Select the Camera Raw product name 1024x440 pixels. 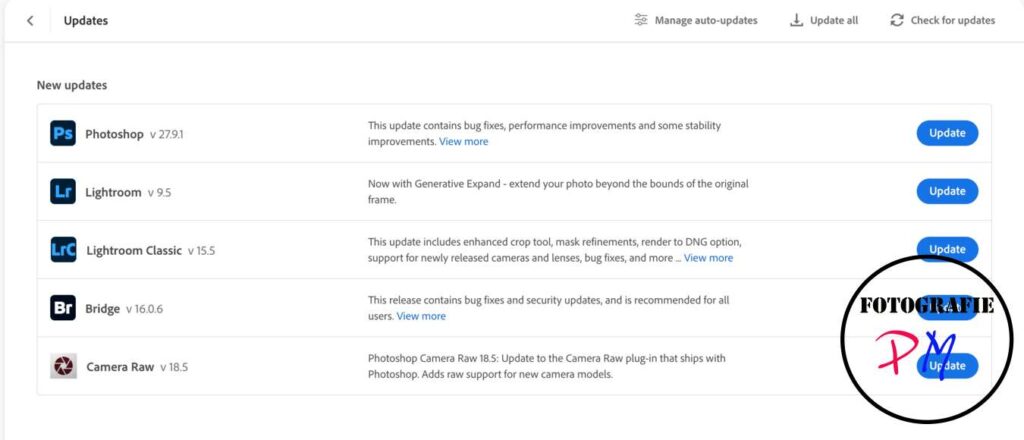(120, 367)
